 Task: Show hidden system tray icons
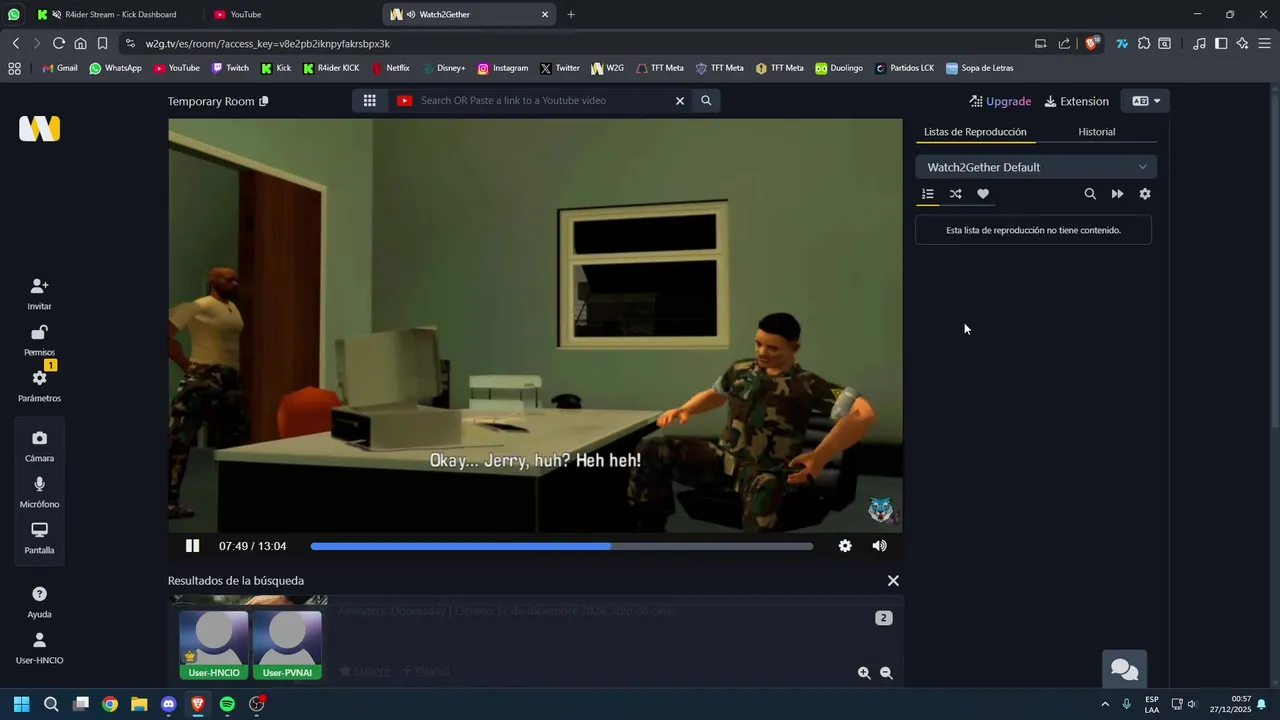[x=1105, y=704]
